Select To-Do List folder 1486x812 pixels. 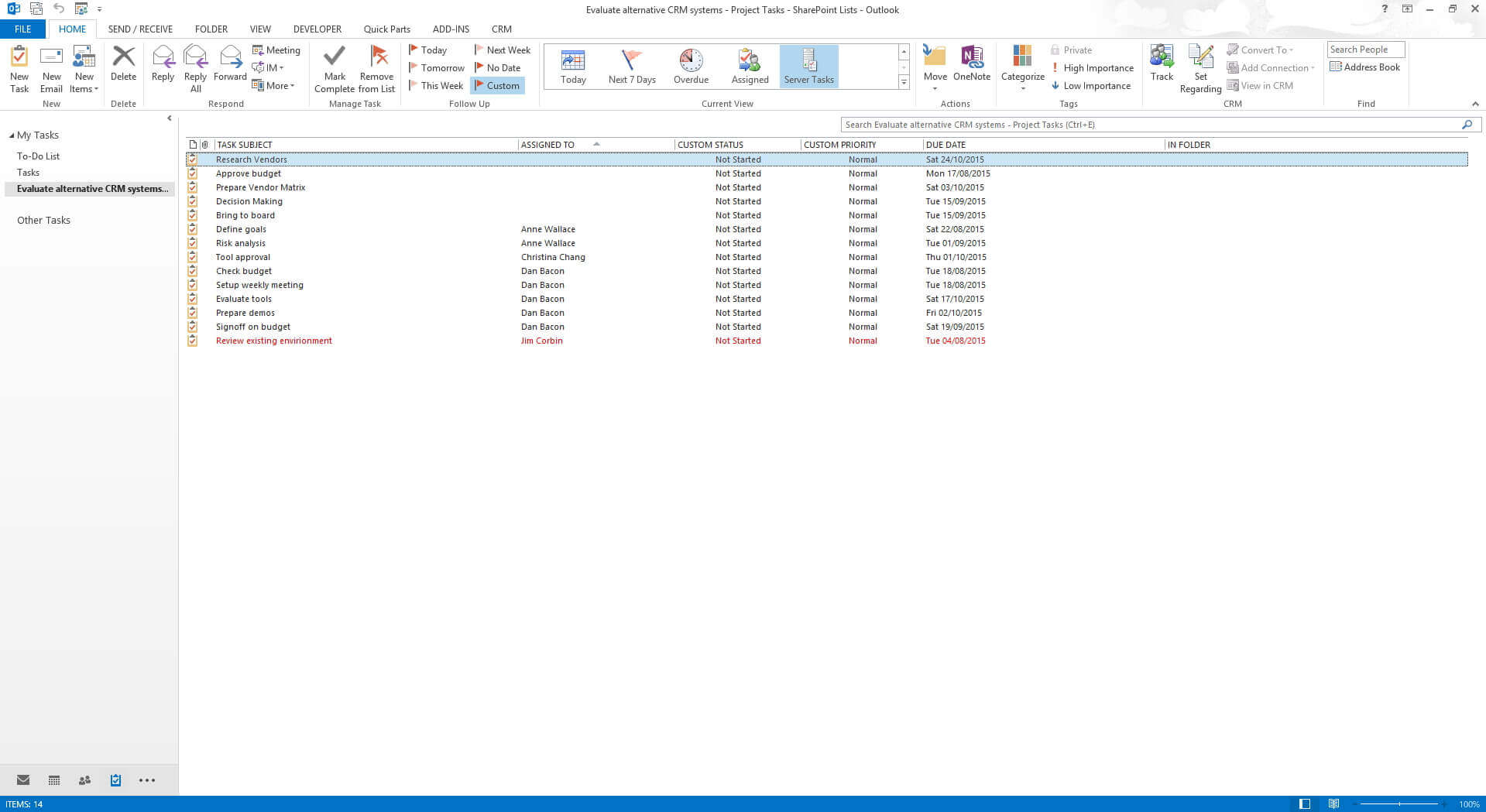(38, 156)
